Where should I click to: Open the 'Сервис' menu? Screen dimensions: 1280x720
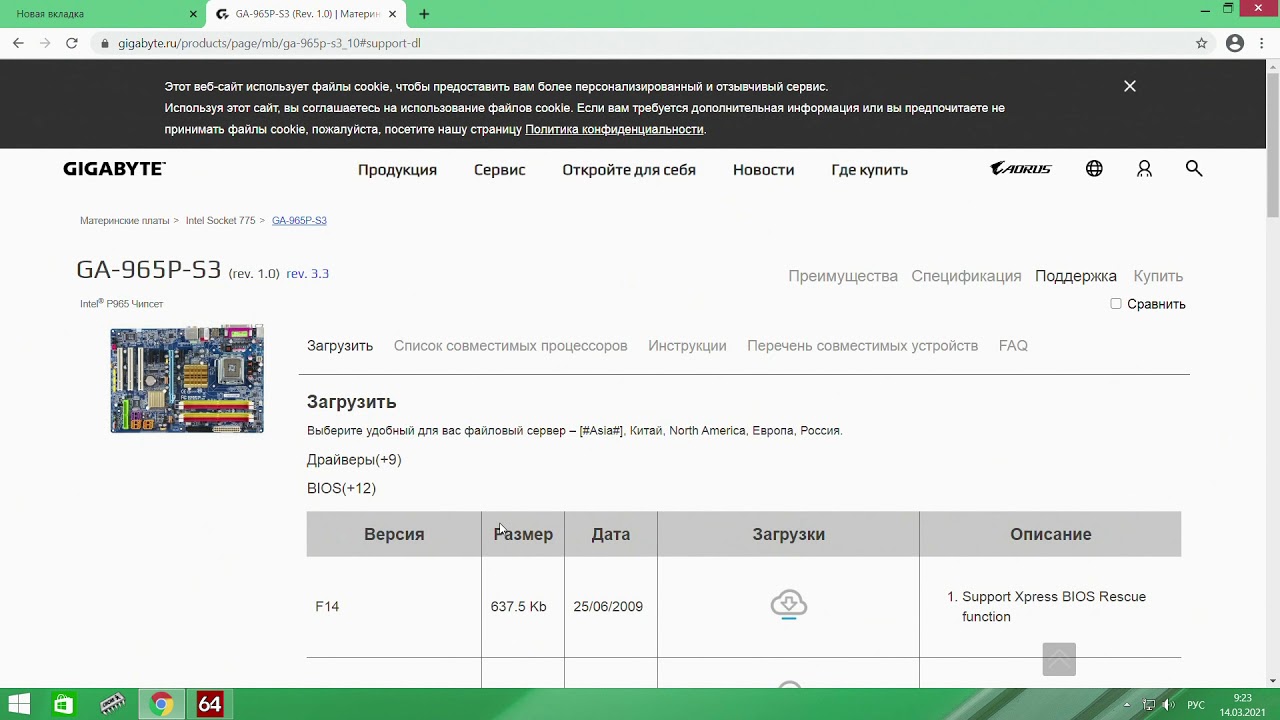click(x=499, y=170)
